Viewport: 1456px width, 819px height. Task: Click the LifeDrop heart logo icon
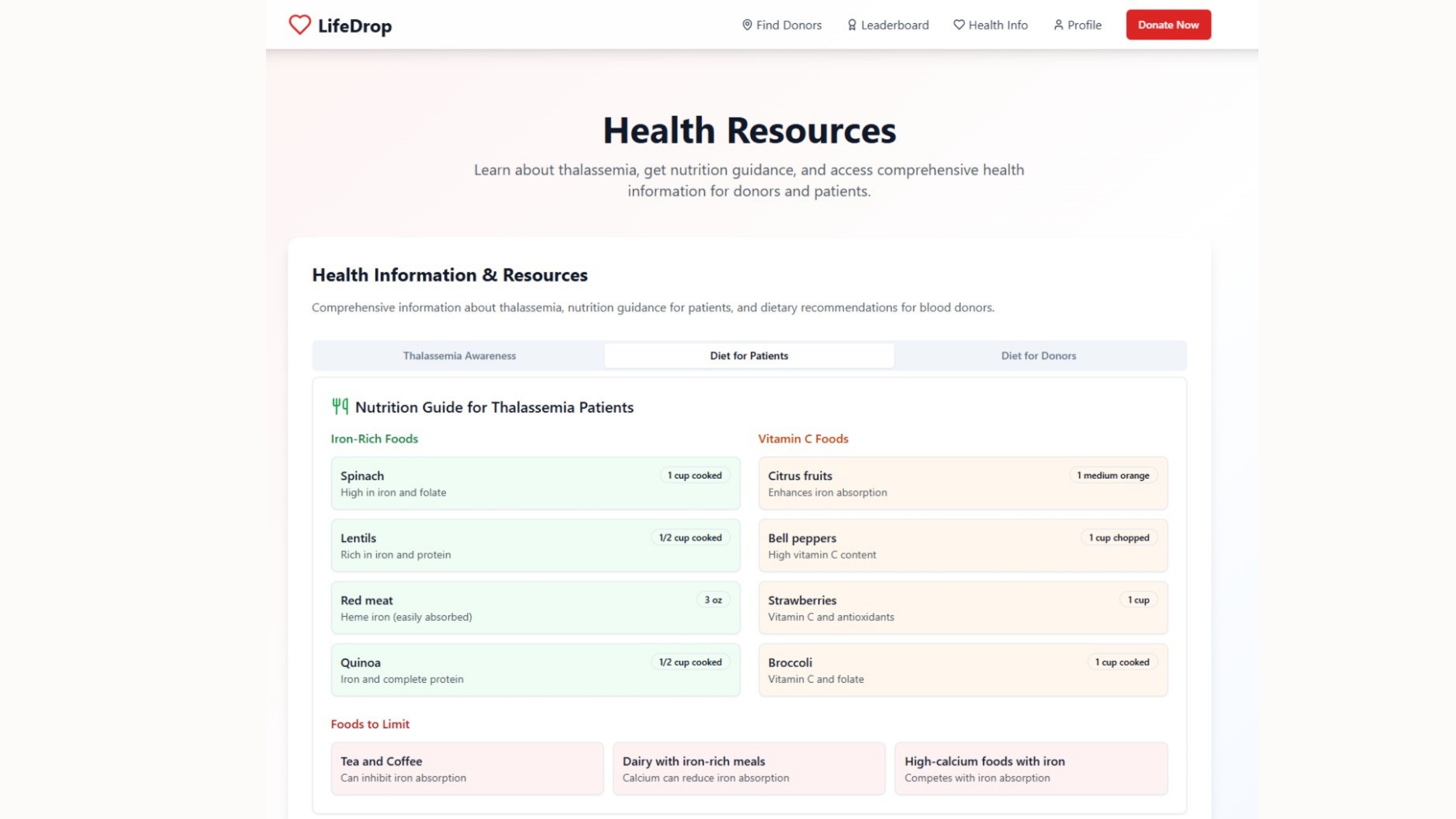[299, 25]
